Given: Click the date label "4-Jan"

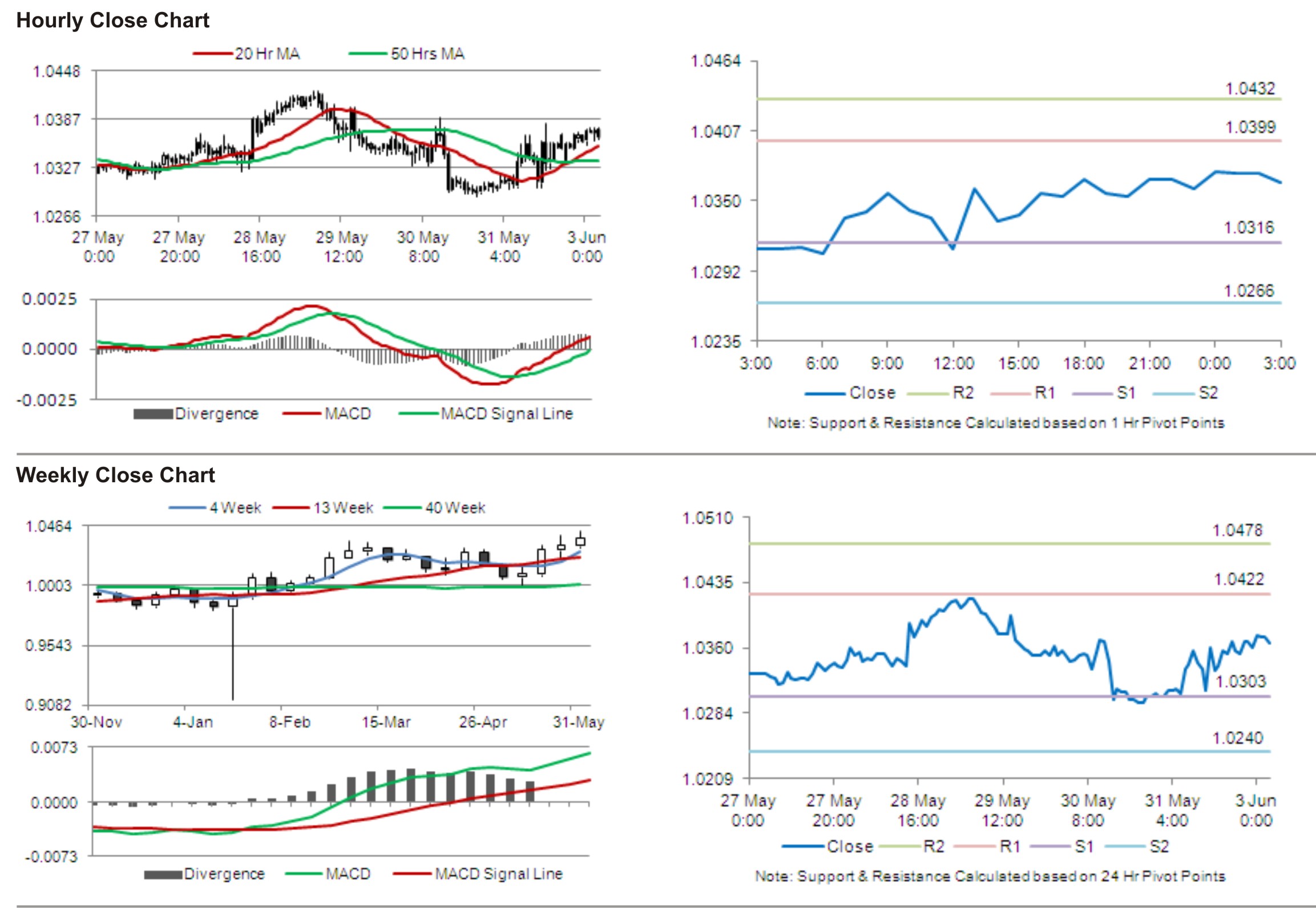Looking at the screenshot, I should pos(193,722).
